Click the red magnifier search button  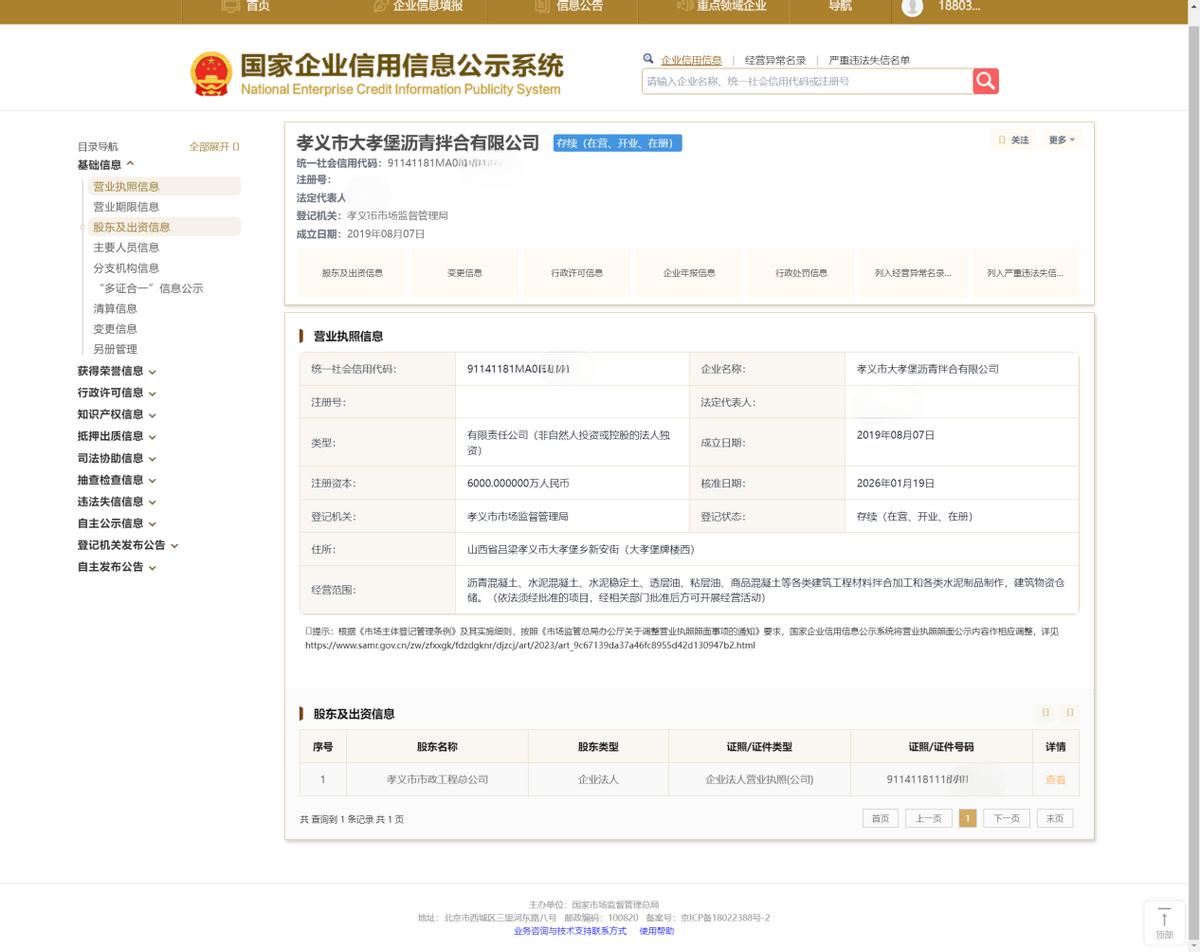coord(986,81)
